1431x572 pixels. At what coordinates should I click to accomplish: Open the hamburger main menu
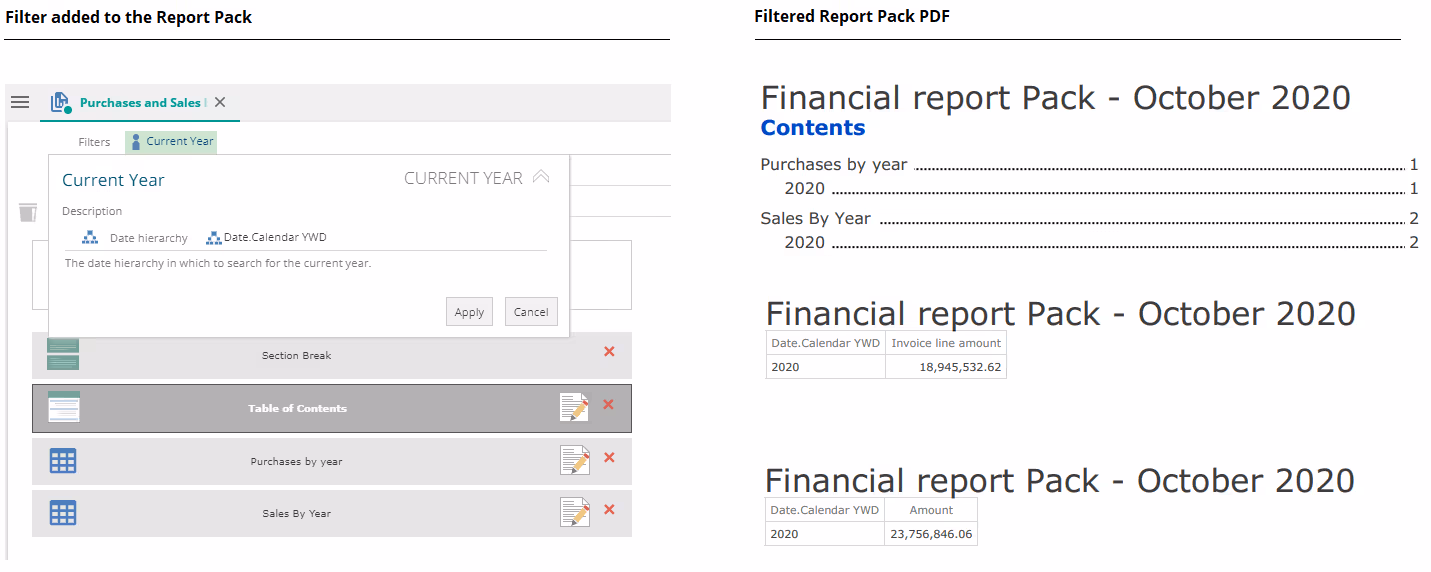pyautogui.click(x=20, y=102)
